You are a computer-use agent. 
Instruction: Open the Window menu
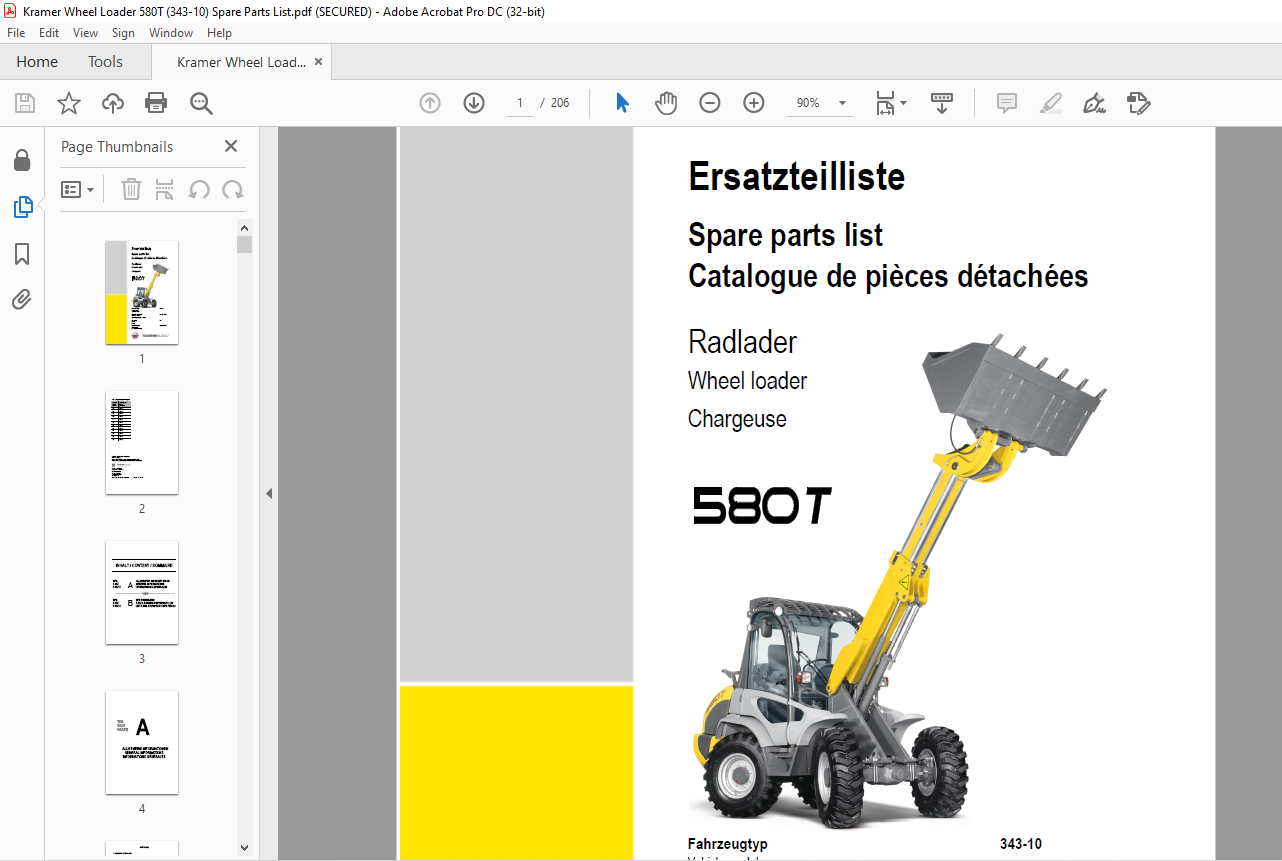(171, 33)
